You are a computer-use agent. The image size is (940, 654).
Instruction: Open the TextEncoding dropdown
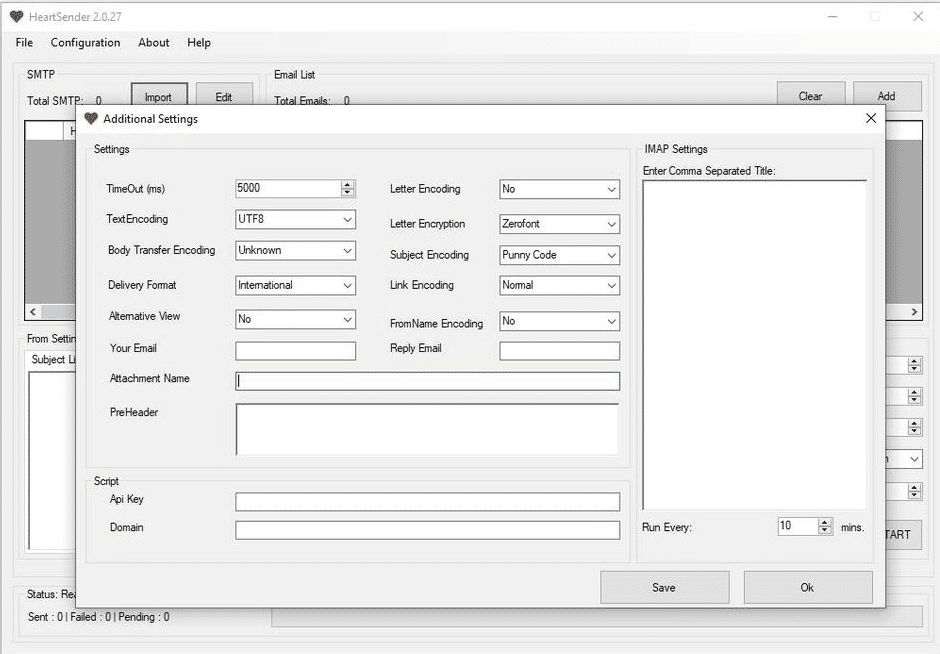(347, 219)
